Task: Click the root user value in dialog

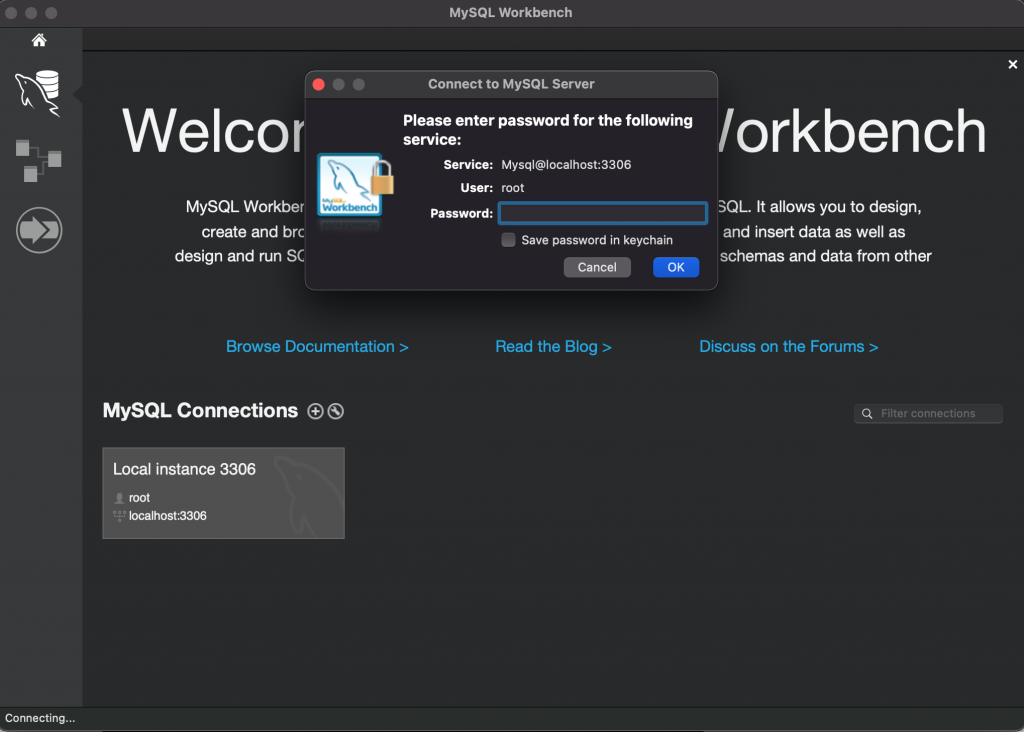Action: [x=513, y=188]
